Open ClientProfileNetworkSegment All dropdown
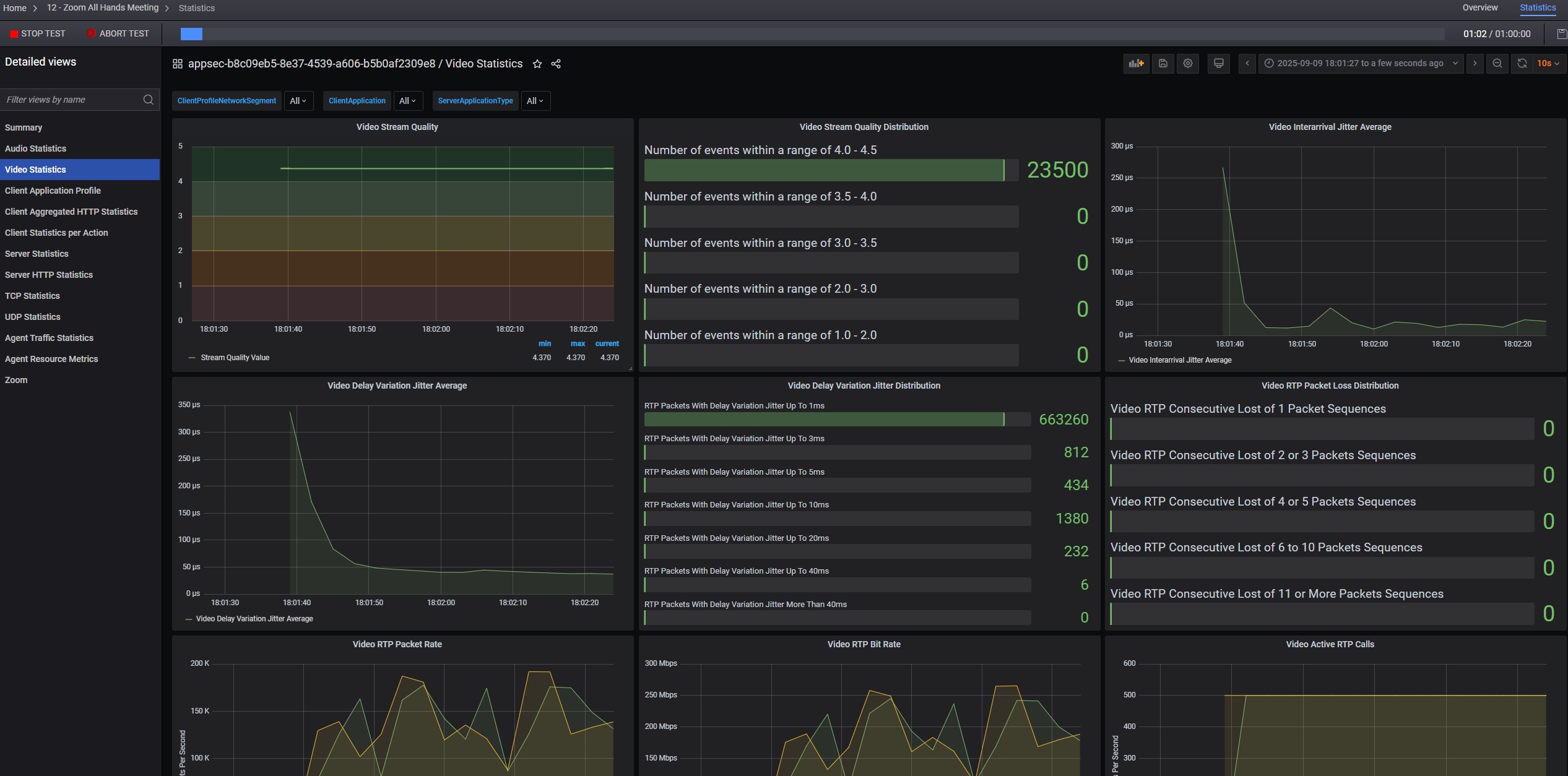The image size is (1568, 776). pos(298,101)
